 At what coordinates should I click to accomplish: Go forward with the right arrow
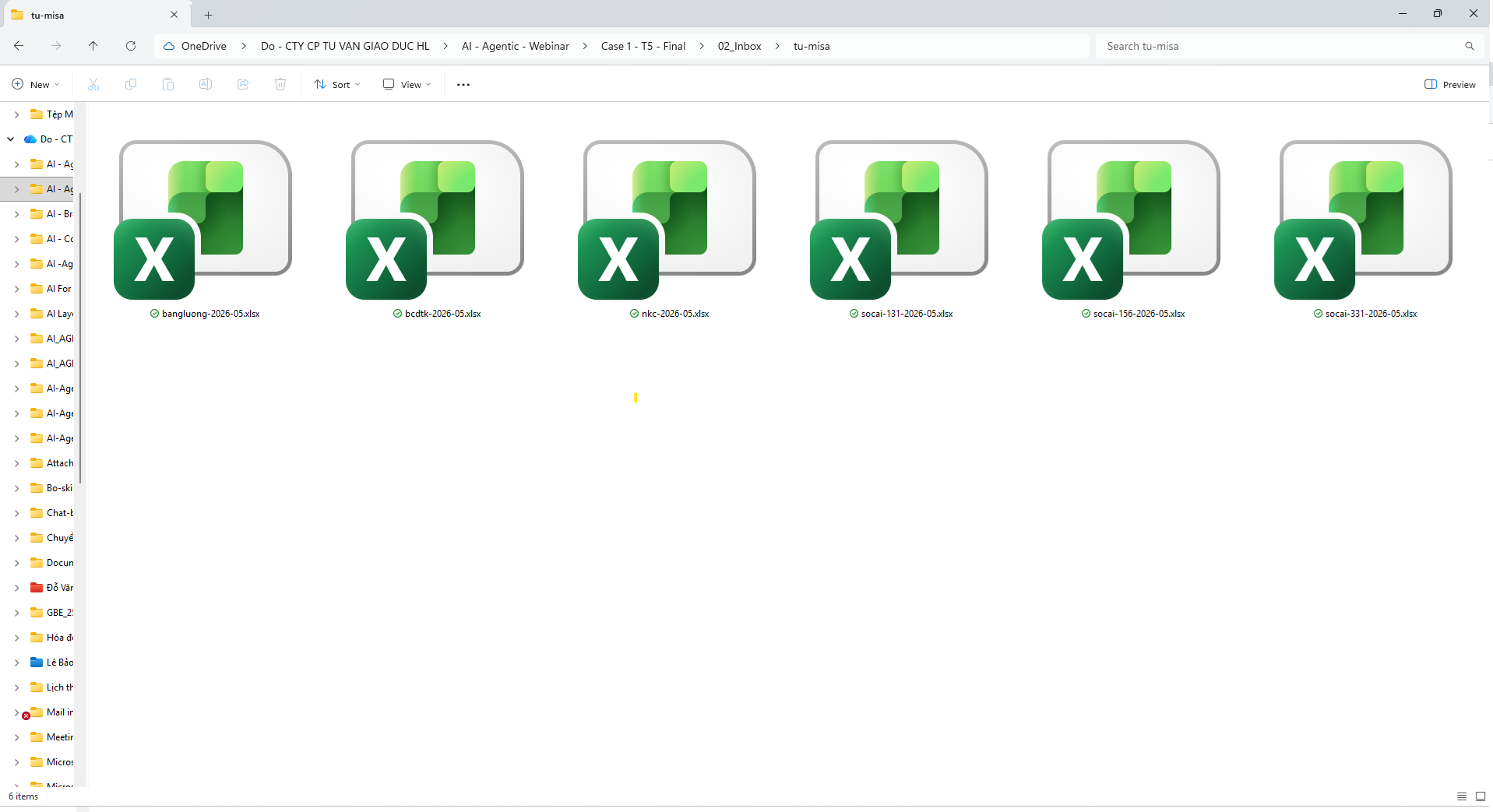click(56, 46)
